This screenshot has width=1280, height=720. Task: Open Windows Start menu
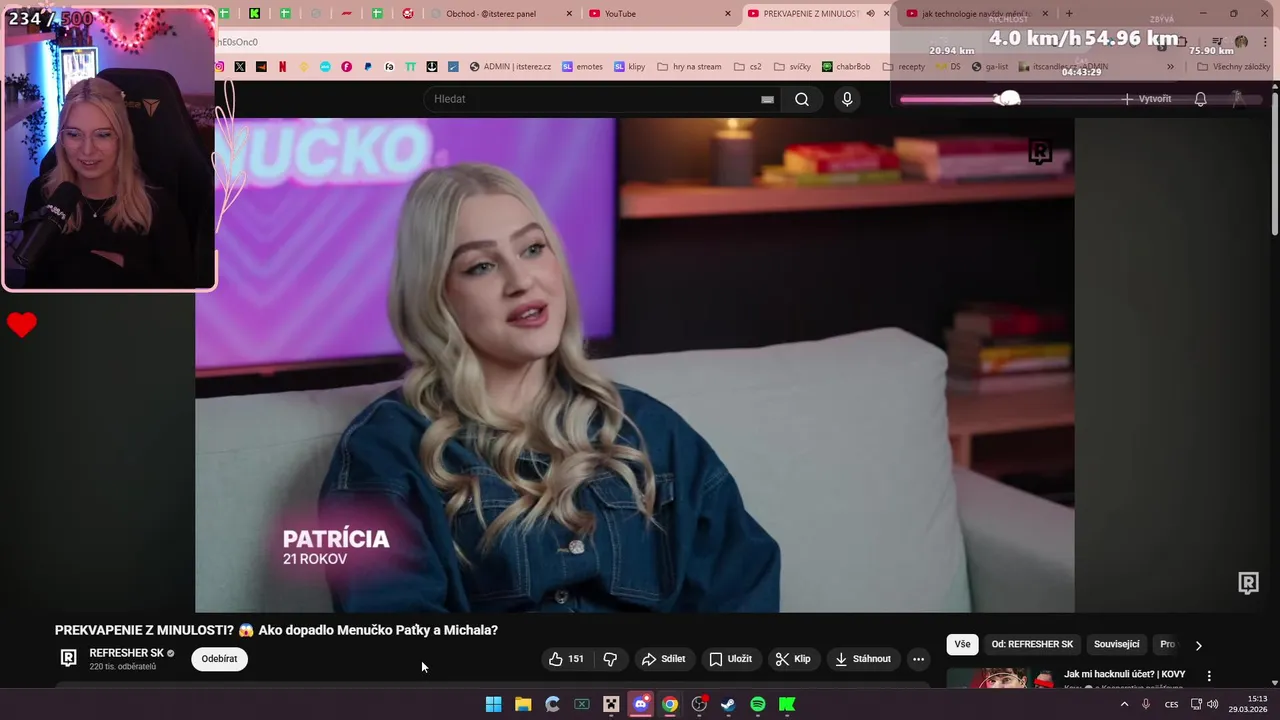[493, 704]
